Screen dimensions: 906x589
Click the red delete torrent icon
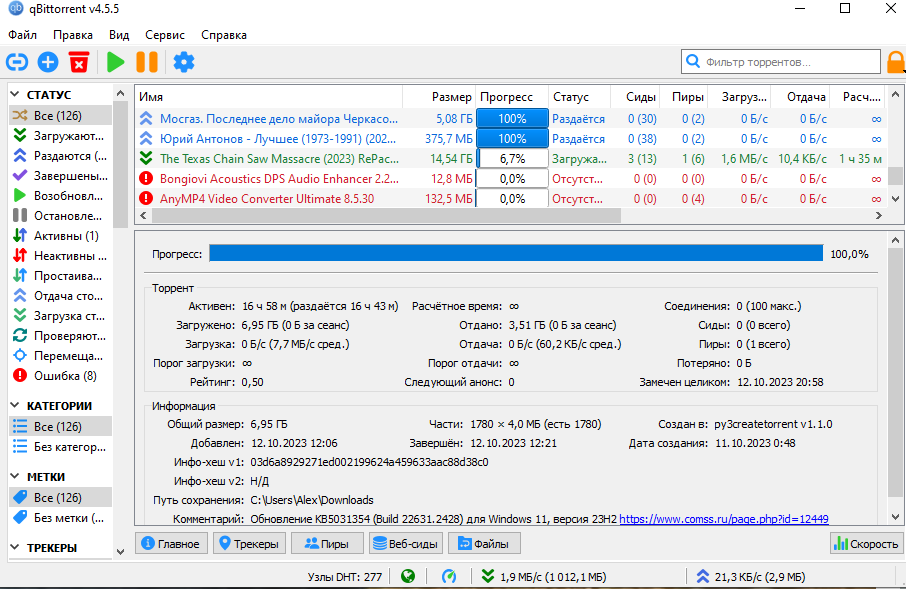[79, 62]
